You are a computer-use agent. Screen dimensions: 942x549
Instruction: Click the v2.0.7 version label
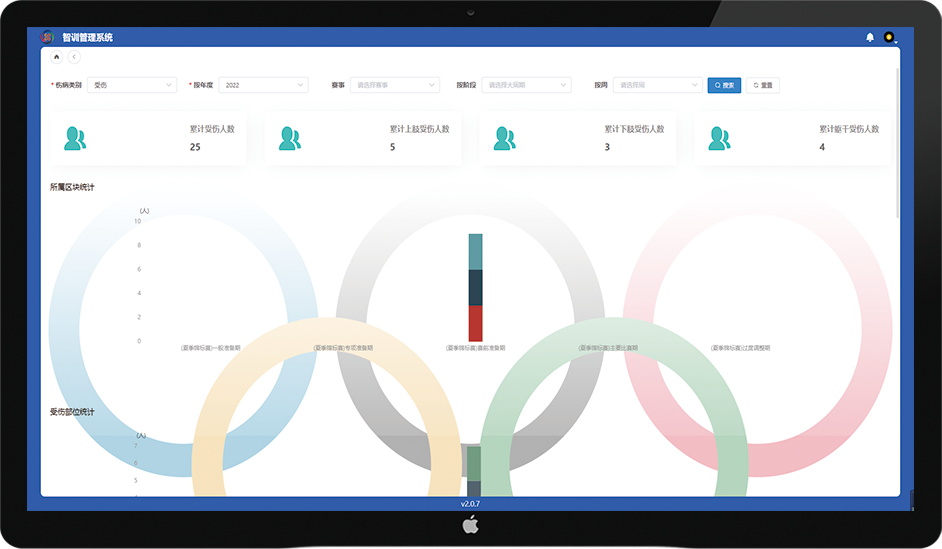pos(470,504)
